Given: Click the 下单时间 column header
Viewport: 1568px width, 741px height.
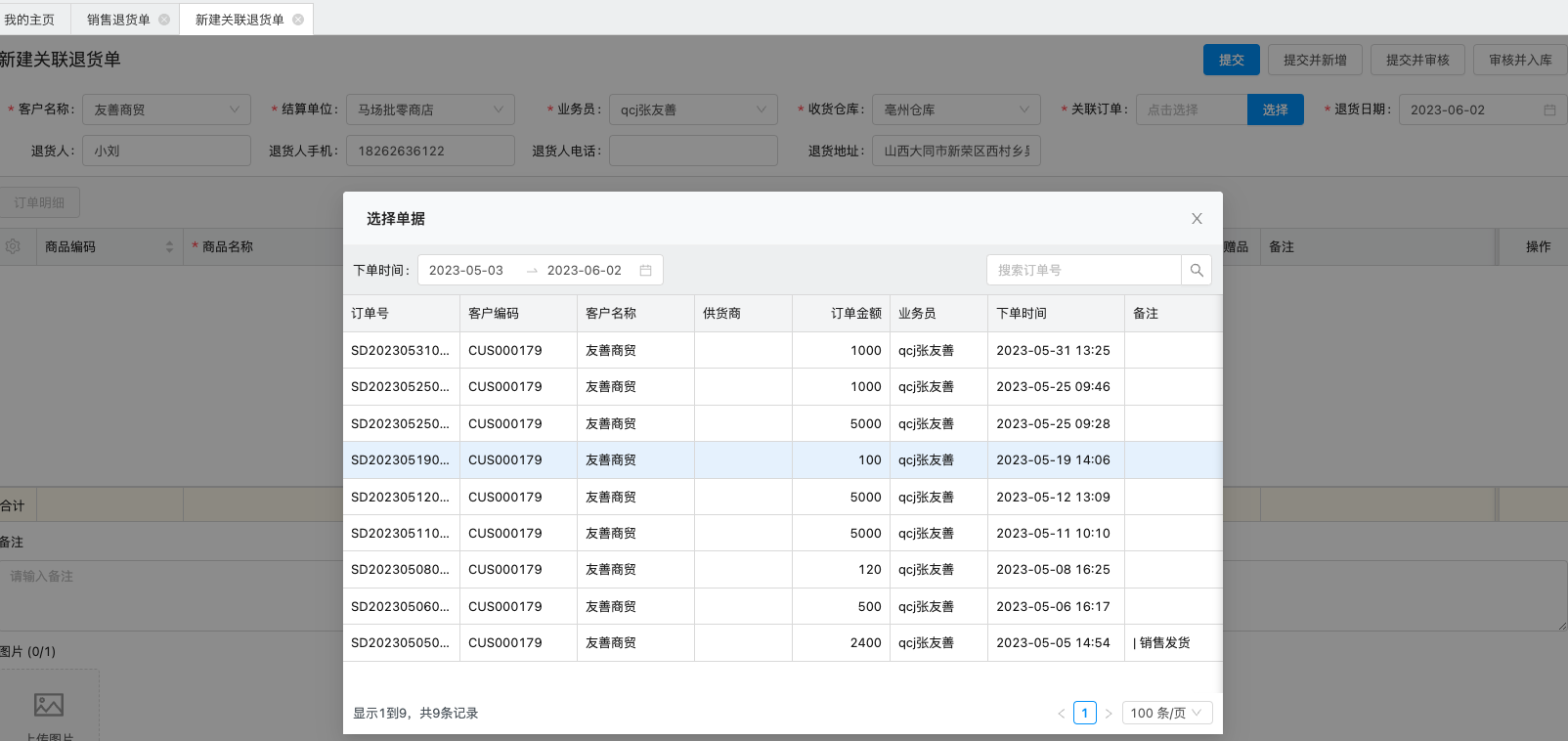Looking at the screenshot, I should pos(1056,313).
